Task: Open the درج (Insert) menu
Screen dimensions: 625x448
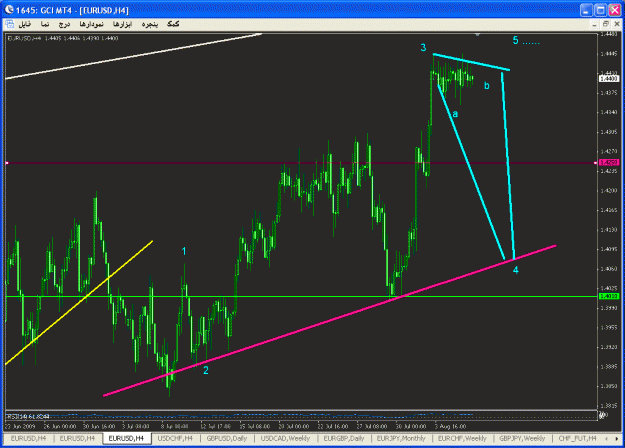Action: click(x=65, y=24)
